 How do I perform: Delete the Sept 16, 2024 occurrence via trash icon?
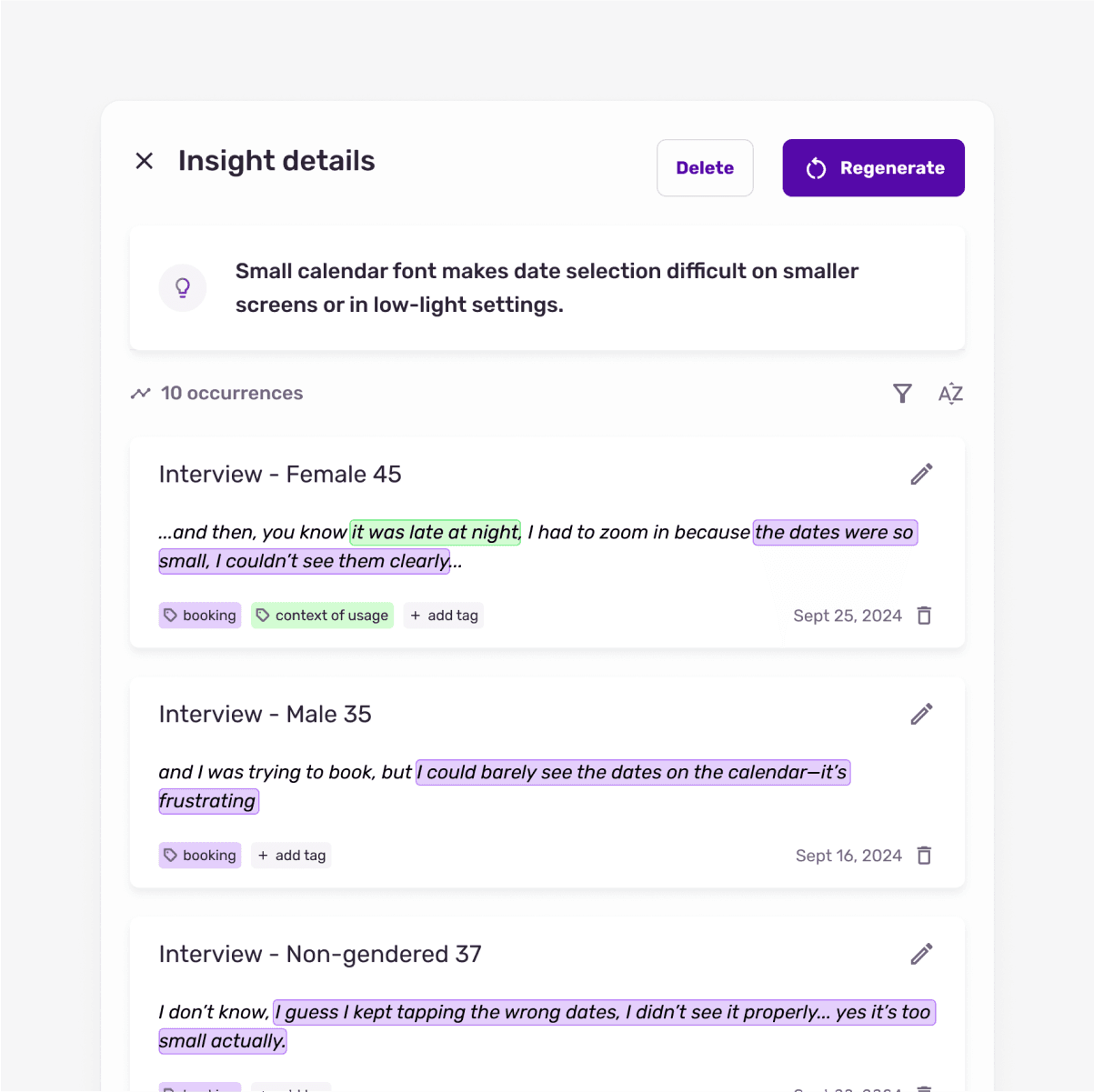tap(924, 855)
